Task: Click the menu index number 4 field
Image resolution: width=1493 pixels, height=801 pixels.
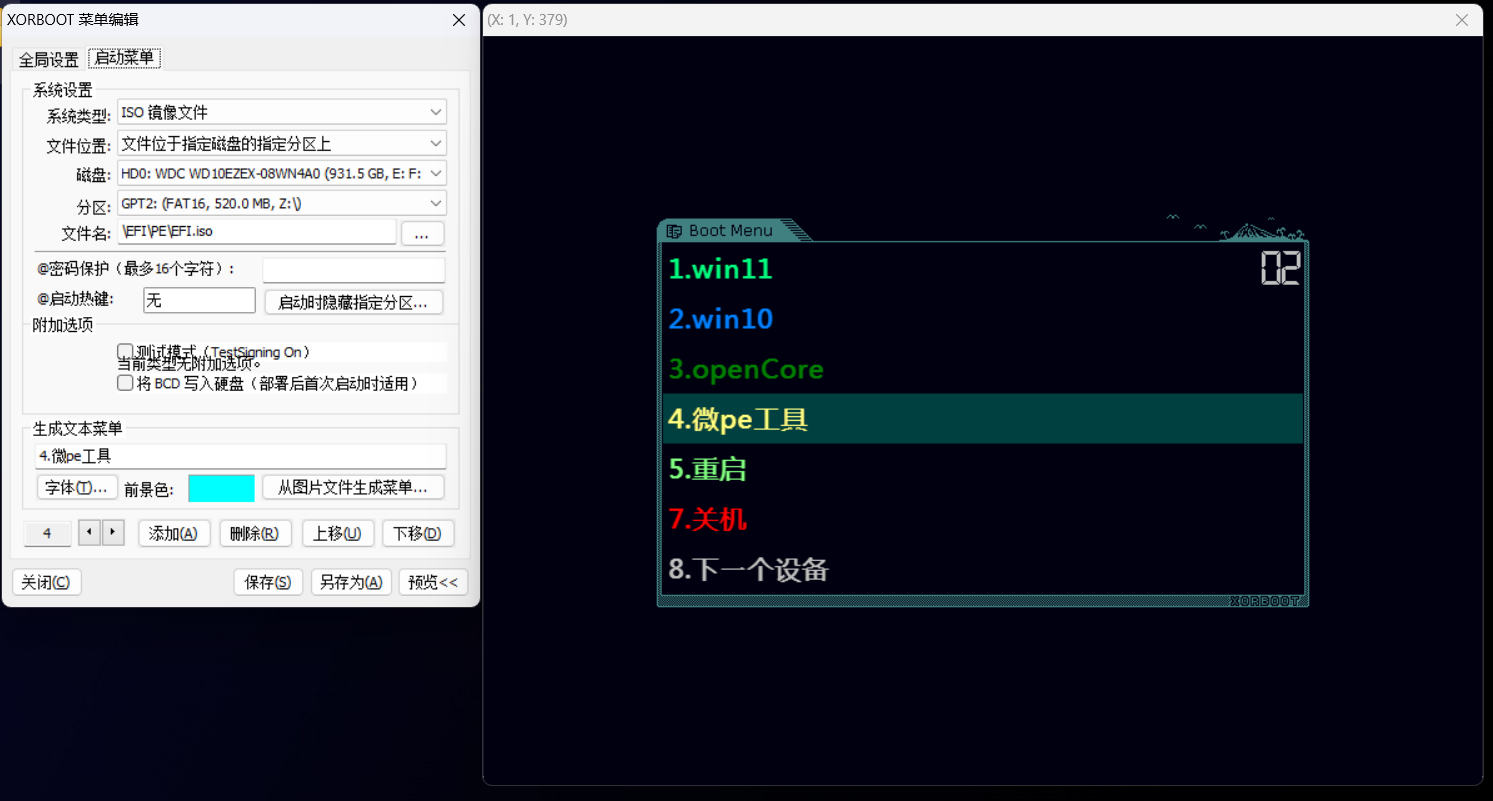Action: (x=48, y=533)
